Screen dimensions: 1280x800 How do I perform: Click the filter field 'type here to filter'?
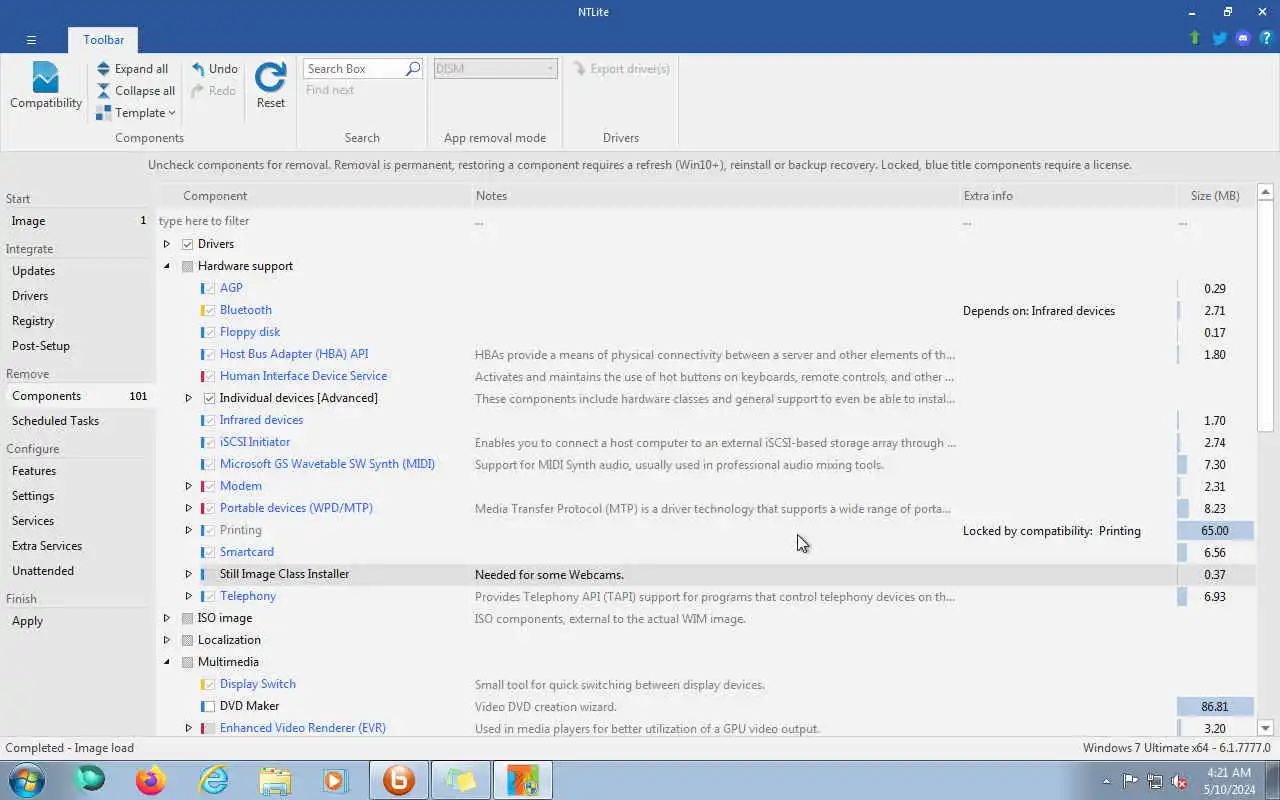click(x=313, y=221)
